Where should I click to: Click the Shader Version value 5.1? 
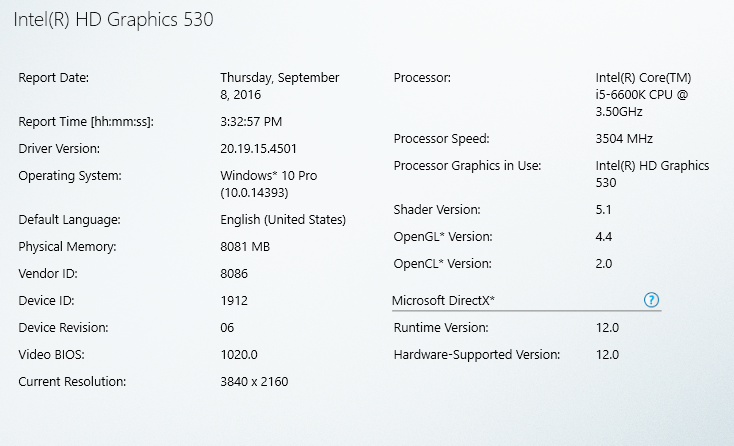pos(603,210)
